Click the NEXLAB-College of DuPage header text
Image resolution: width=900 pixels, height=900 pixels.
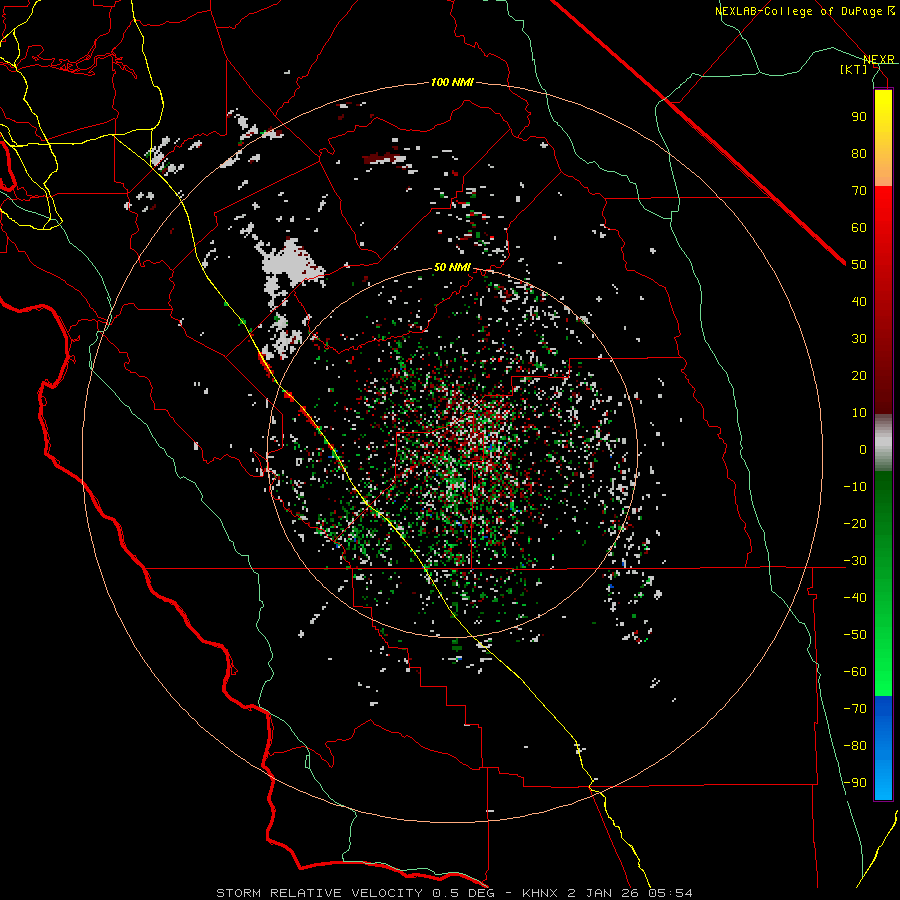point(799,11)
